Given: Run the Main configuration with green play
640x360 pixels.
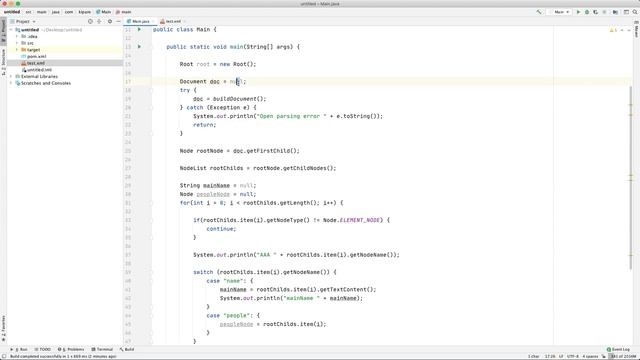Looking at the screenshot, I should pos(578,12).
